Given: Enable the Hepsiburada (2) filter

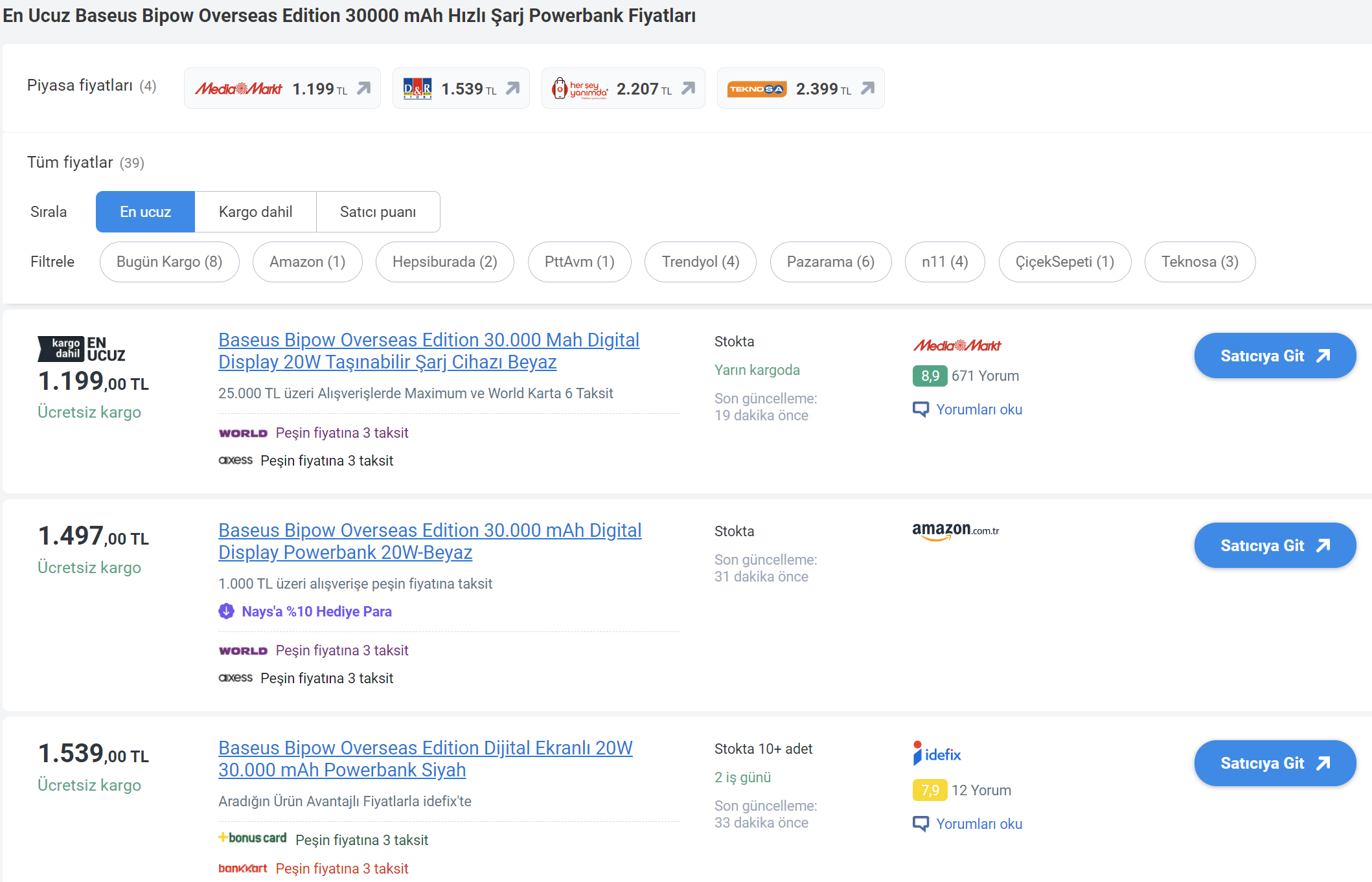Looking at the screenshot, I should coord(444,262).
